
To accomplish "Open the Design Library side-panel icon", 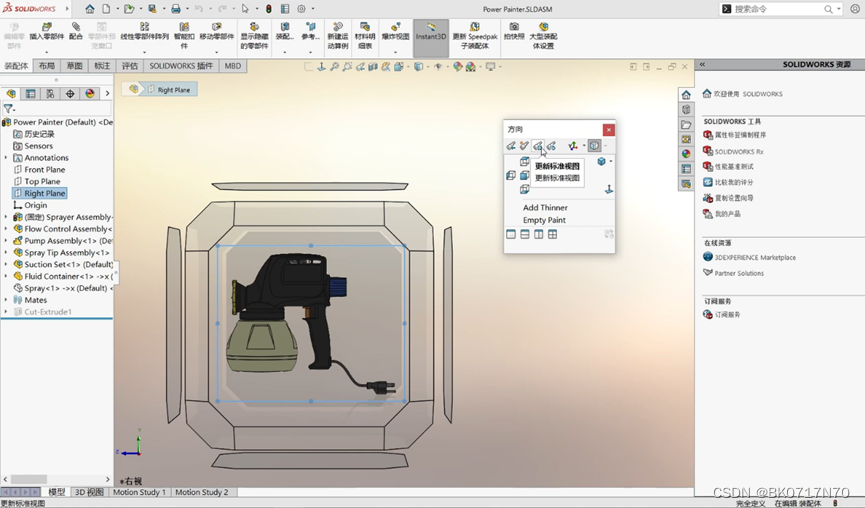I will pyautogui.click(x=686, y=109).
